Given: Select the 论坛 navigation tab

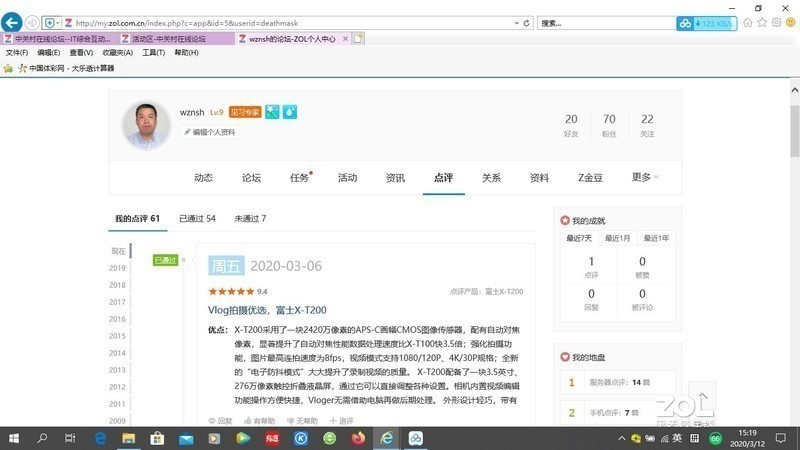Looking at the screenshot, I should pyautogui.click(x=251, y=178).
